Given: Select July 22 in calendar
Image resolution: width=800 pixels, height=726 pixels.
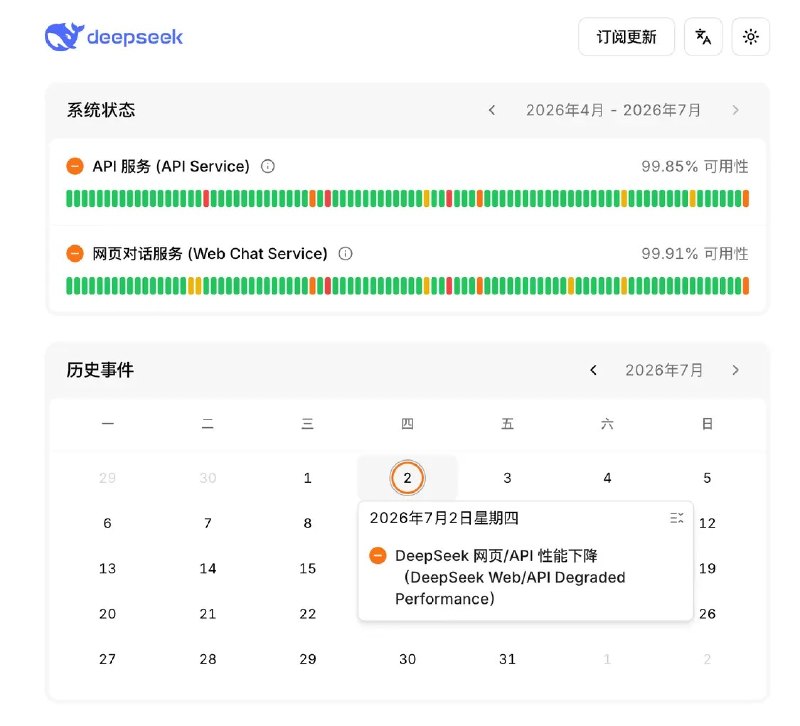Looking at the screenshot, I should 308,614.
